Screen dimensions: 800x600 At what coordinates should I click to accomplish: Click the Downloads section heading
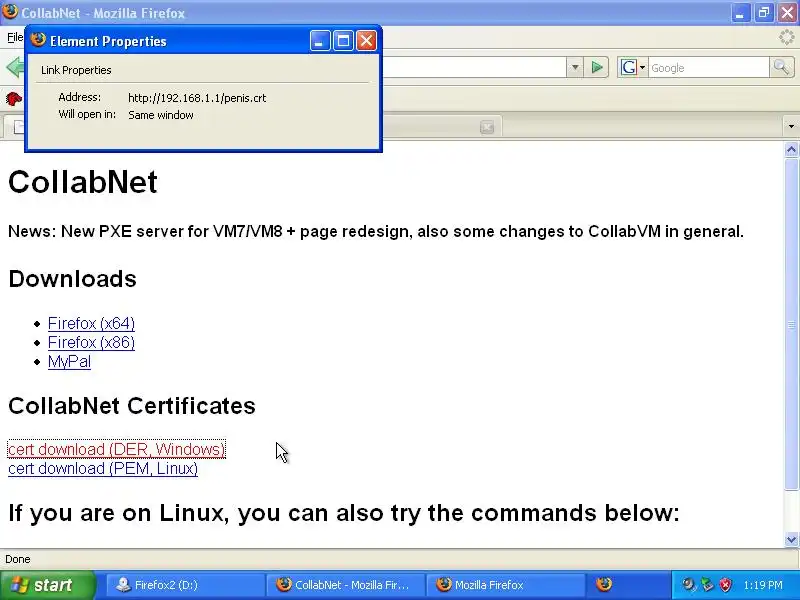click(x=72, y=279)
